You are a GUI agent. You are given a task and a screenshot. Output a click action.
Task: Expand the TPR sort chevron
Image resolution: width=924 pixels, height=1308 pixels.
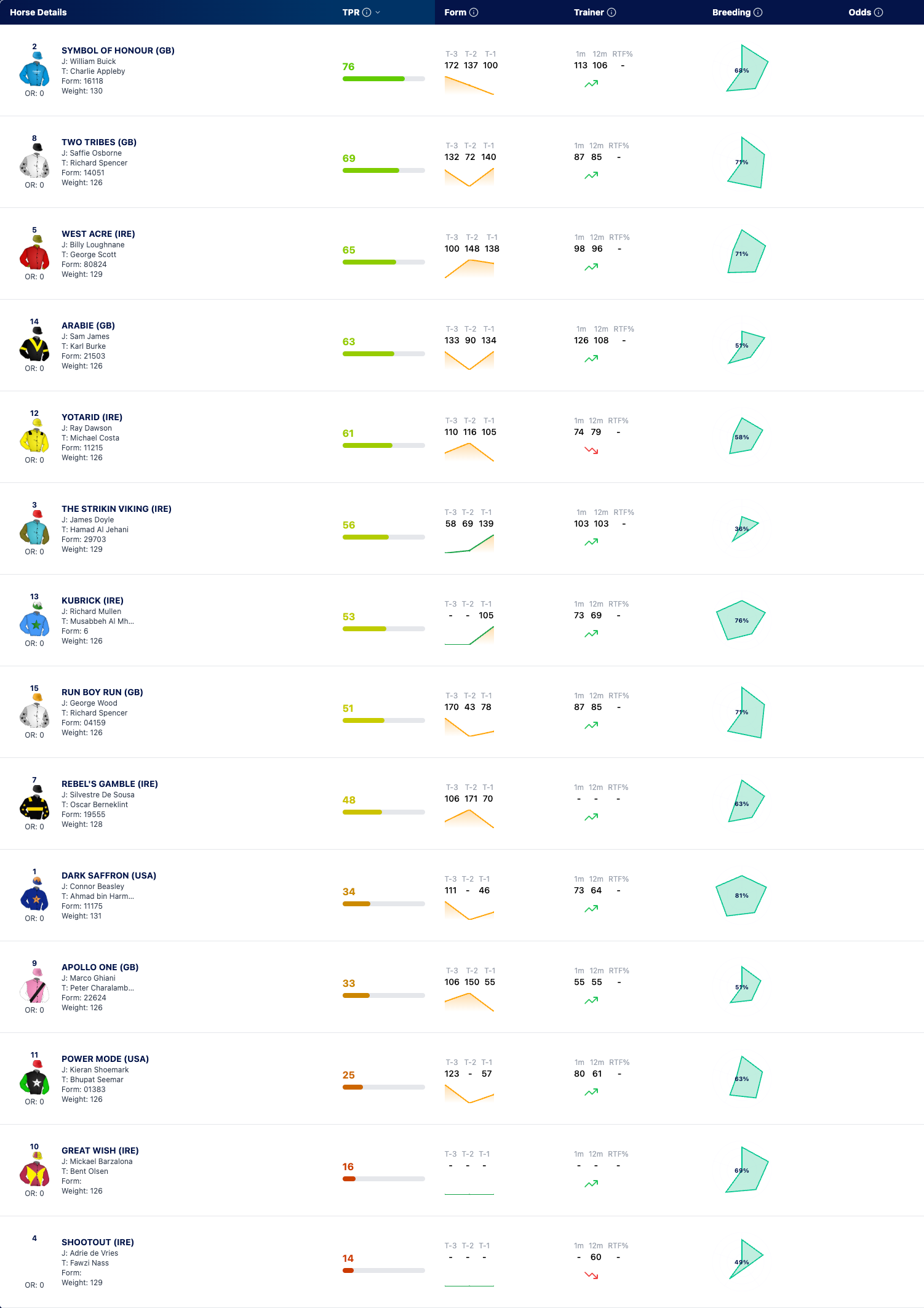pyautogui.click(x=378, y=12)
